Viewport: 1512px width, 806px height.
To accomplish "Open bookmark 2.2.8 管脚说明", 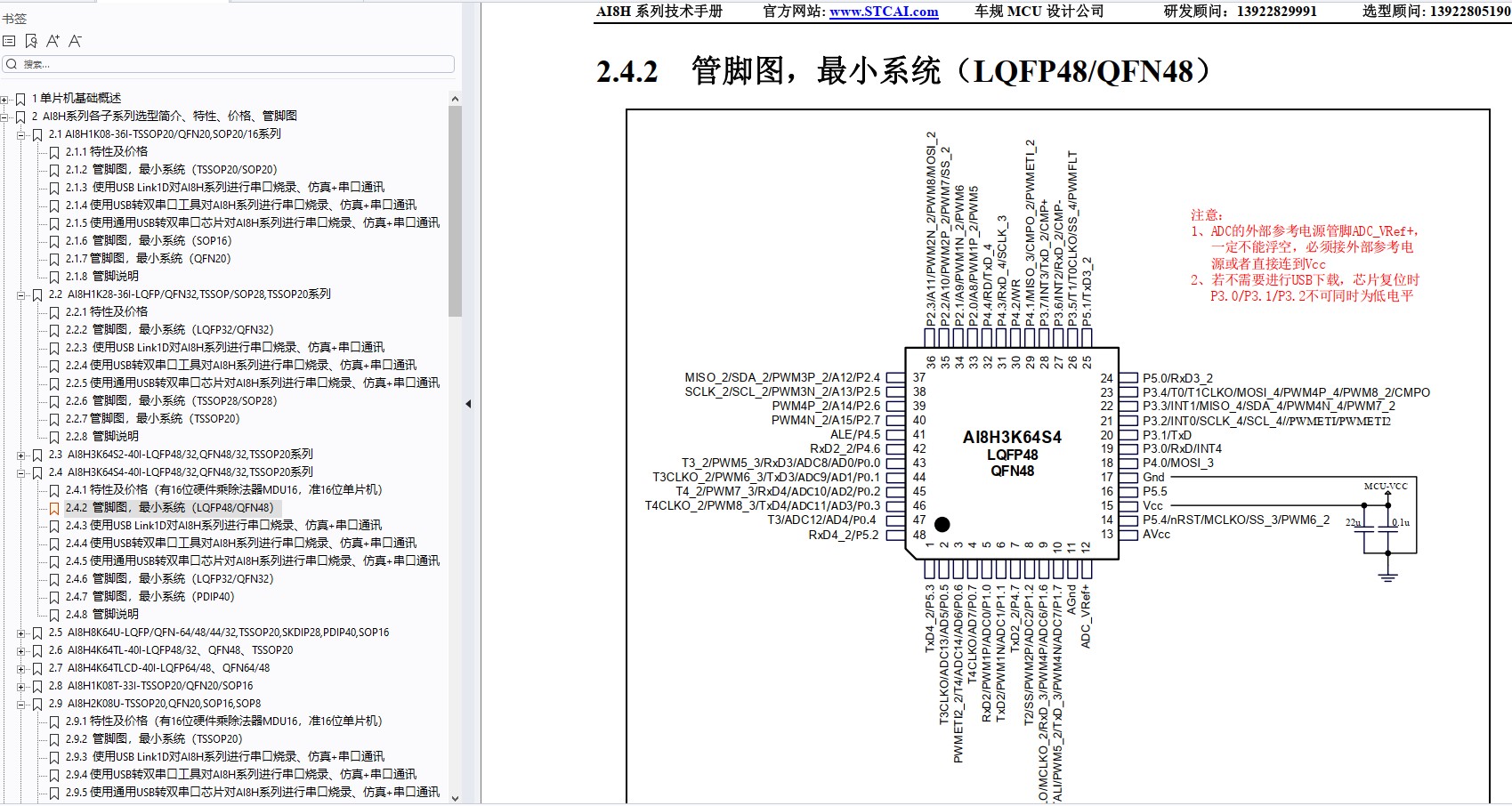I will coord(102,436).
